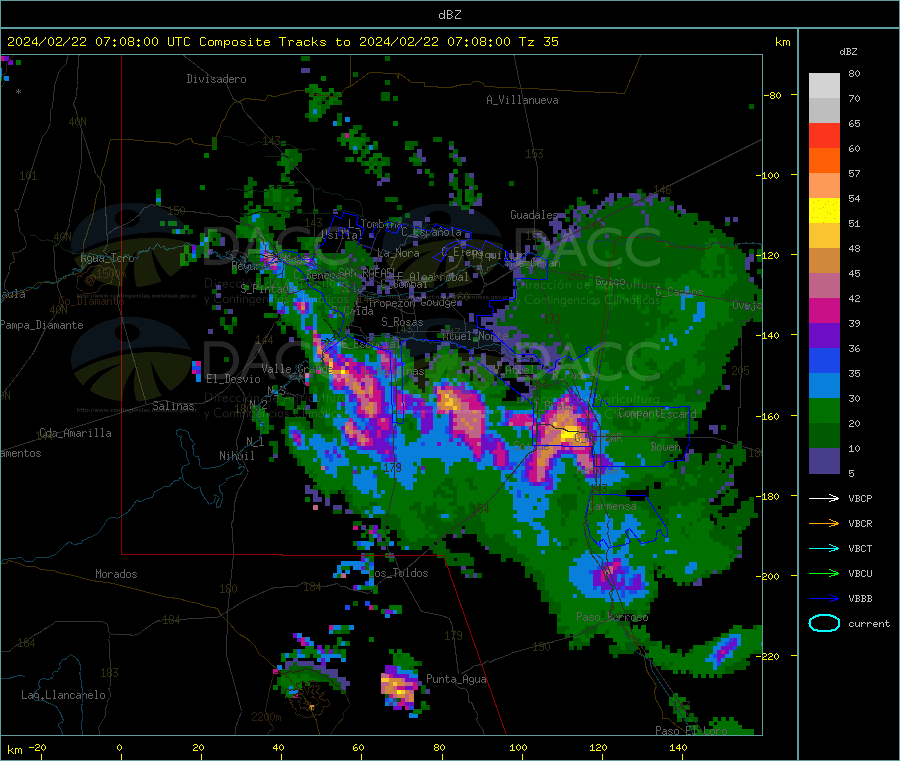Click the 'Salinas' map label
The width and height of the screenshot is (900, 761).
coord(173,406)
